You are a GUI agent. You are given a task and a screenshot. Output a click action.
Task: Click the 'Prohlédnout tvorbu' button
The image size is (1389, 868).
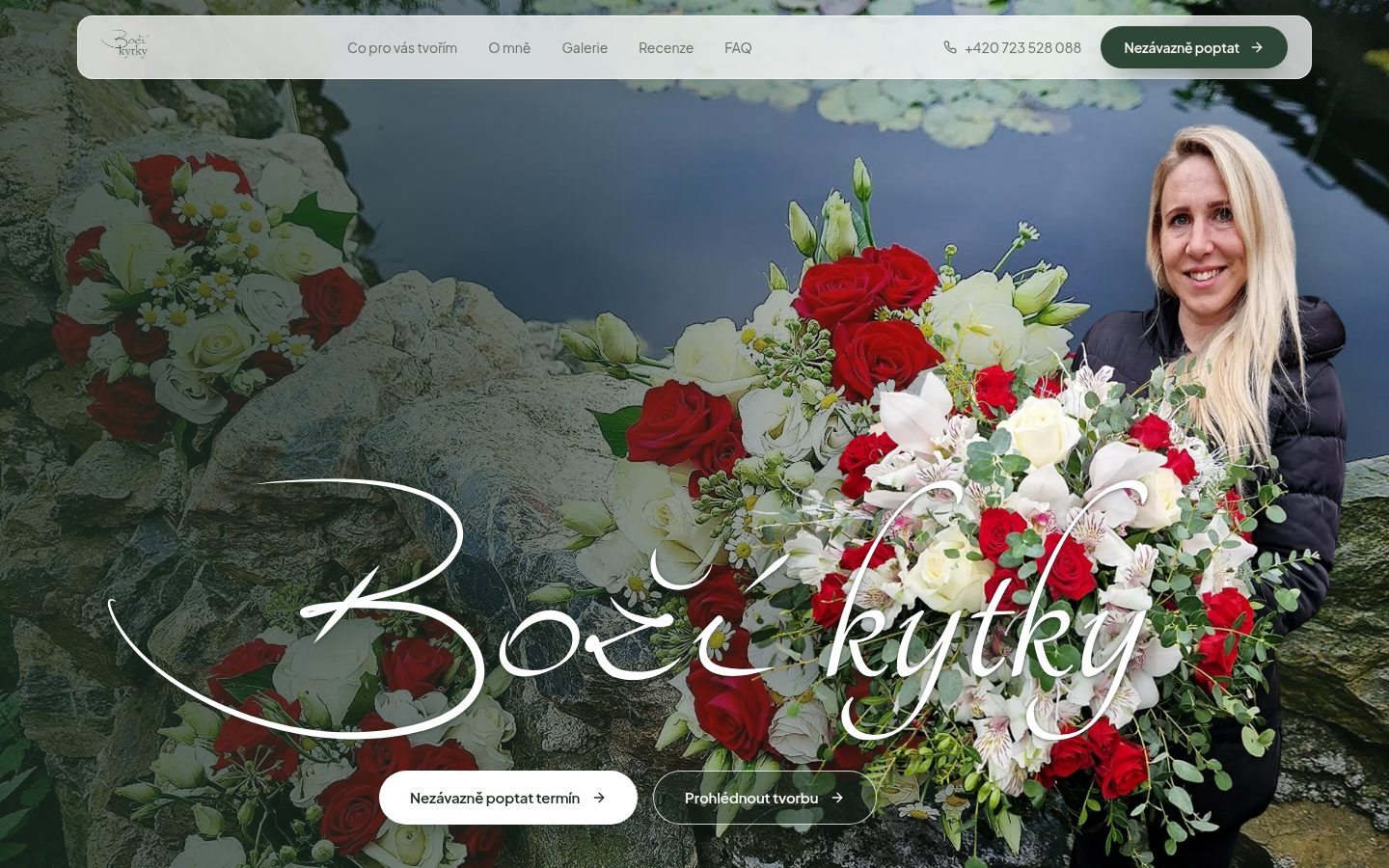point(764,798)
